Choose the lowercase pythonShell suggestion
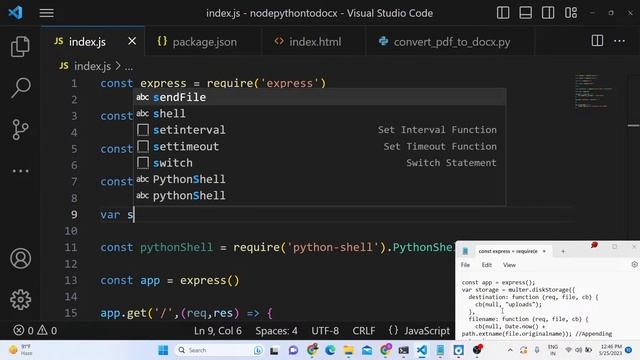Viewport: 640px width, 360px height. 320,196
